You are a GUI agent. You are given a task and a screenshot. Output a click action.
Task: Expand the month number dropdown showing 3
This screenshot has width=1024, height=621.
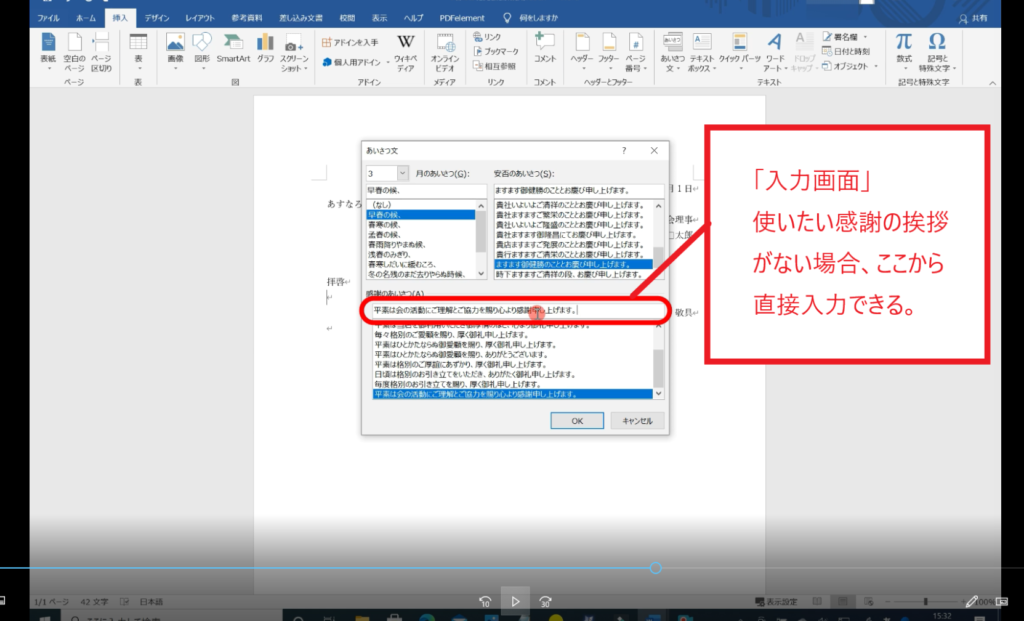coord(402,174)
